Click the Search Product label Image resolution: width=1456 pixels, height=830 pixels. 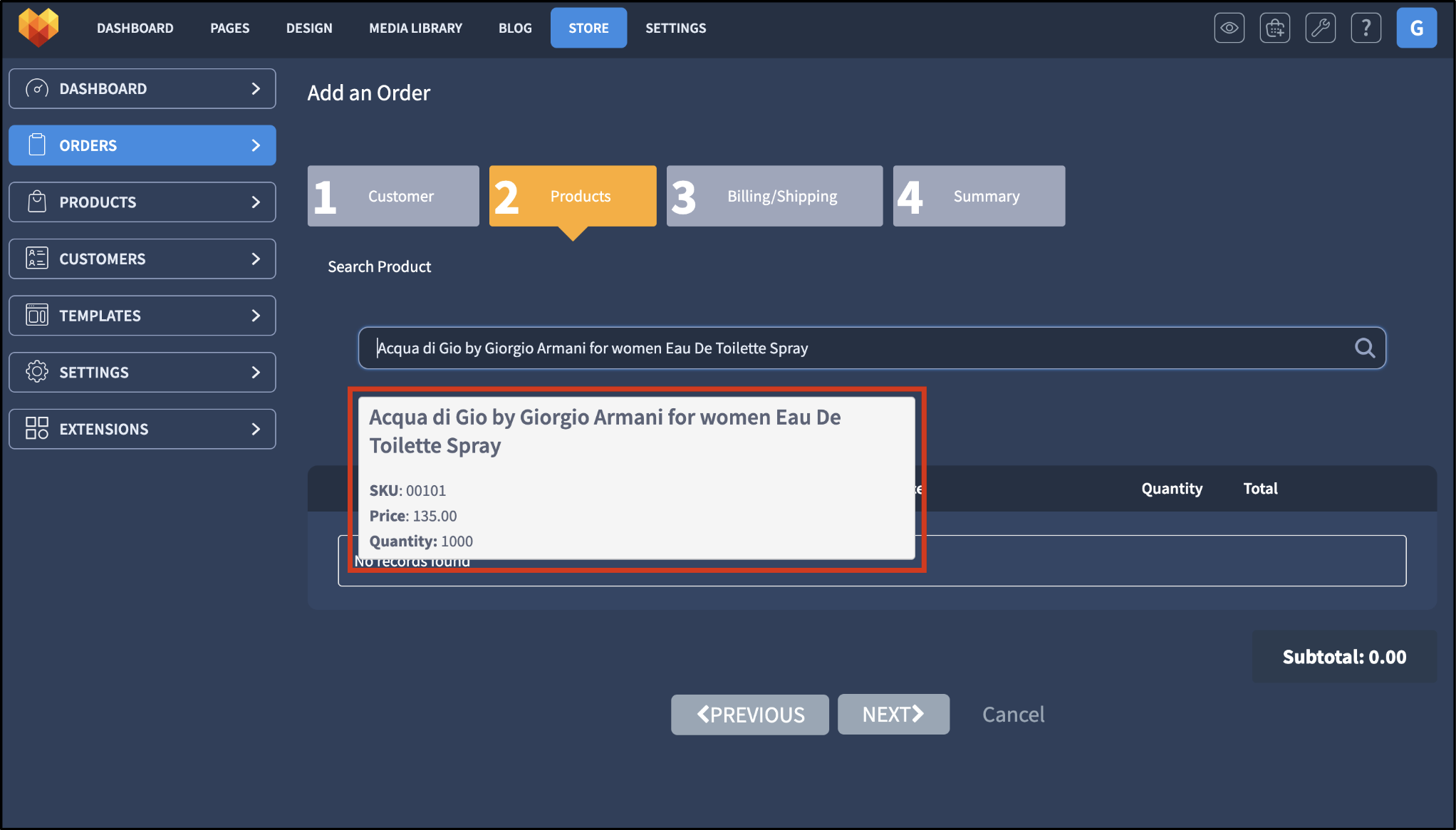tap(379, 266)
